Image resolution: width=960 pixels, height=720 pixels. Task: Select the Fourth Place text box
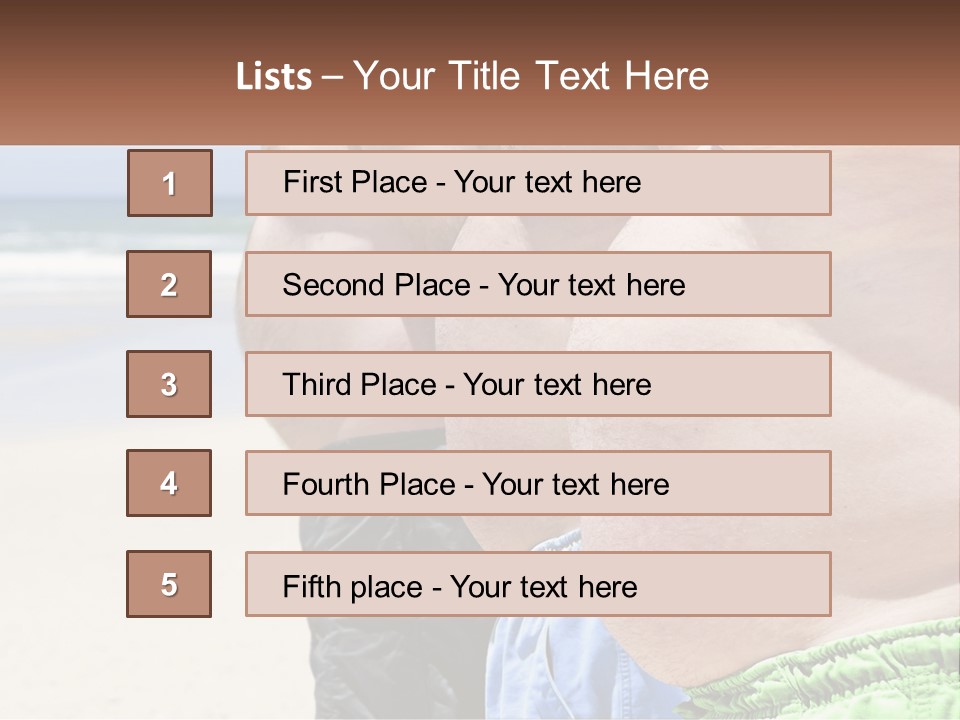point(538,484)
